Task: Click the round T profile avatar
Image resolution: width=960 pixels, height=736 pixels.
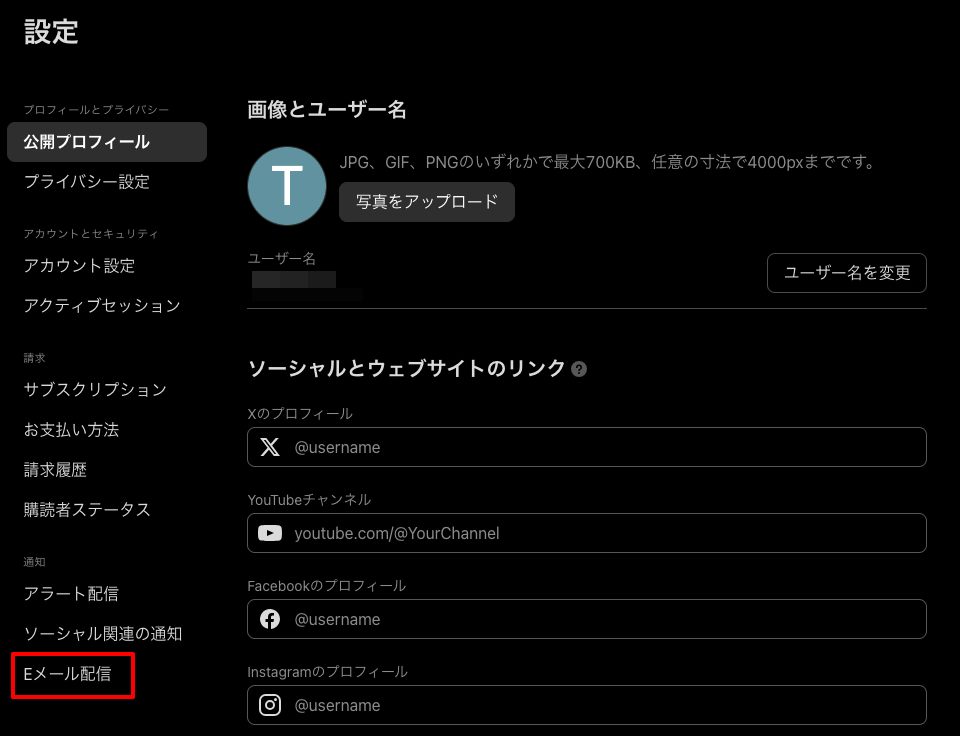Action: (287, 186)
